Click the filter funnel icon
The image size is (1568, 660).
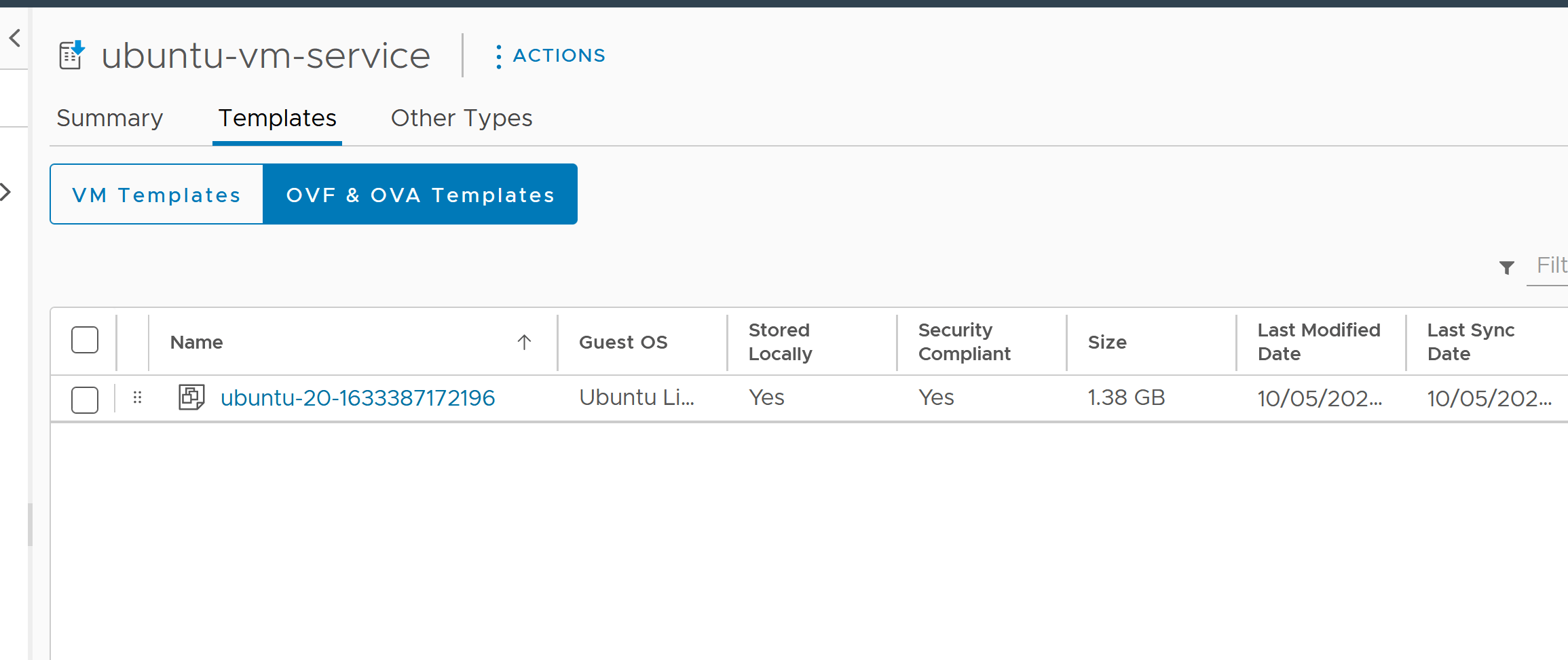1506,267
